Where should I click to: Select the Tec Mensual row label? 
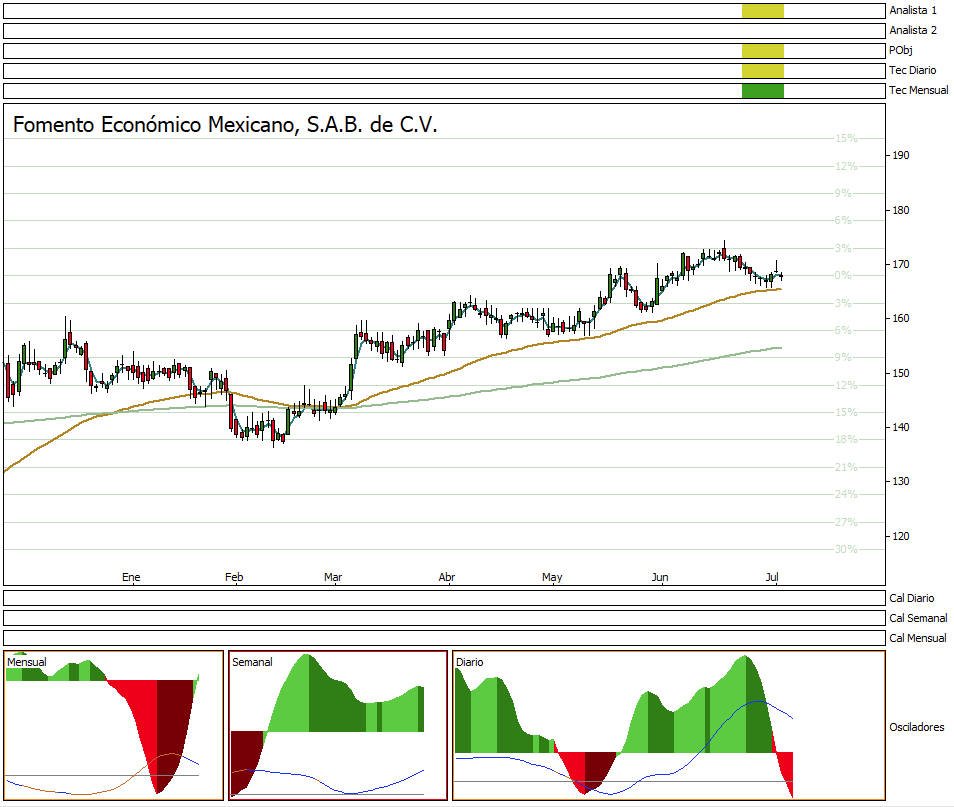click(919, 91)
